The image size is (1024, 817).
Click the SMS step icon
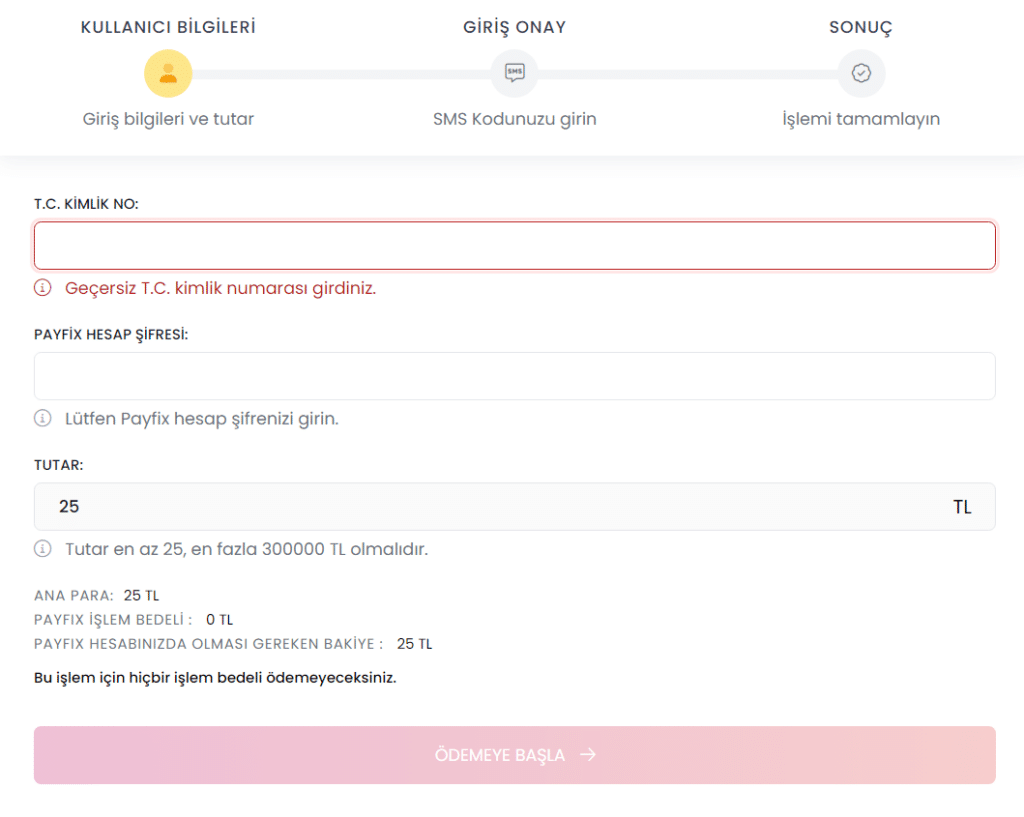point(515,72)
